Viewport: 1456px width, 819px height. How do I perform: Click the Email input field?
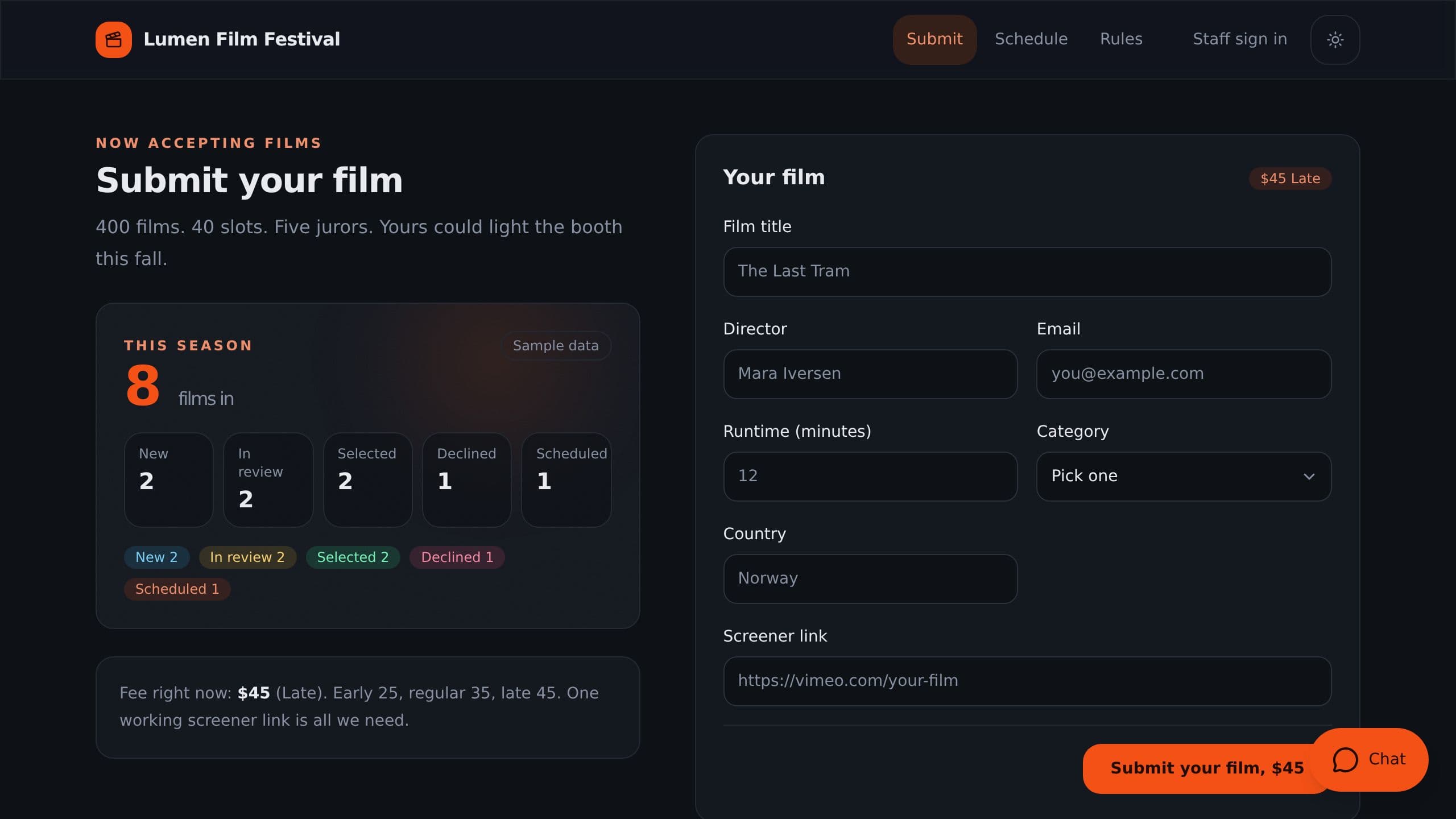1184,374
